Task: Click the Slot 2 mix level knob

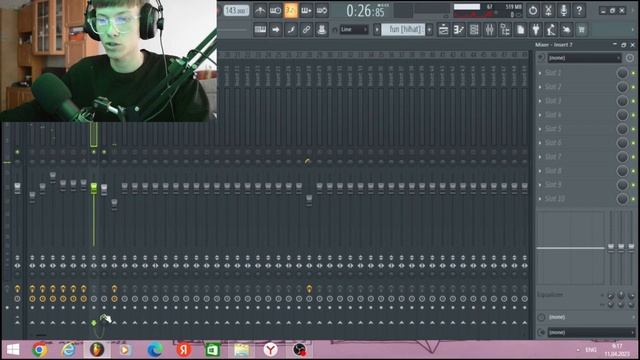Action: tap(622, 87)
